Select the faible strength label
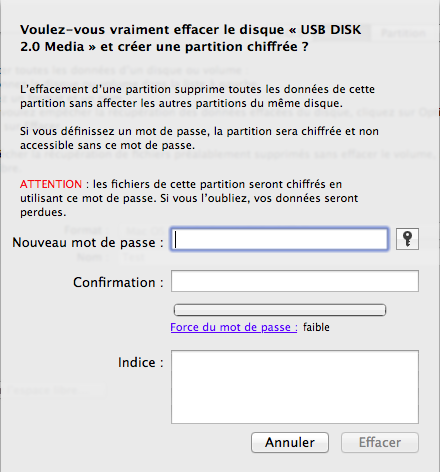Image resolution: width=440 pixels, height=472 pixels. pos(316,327)
